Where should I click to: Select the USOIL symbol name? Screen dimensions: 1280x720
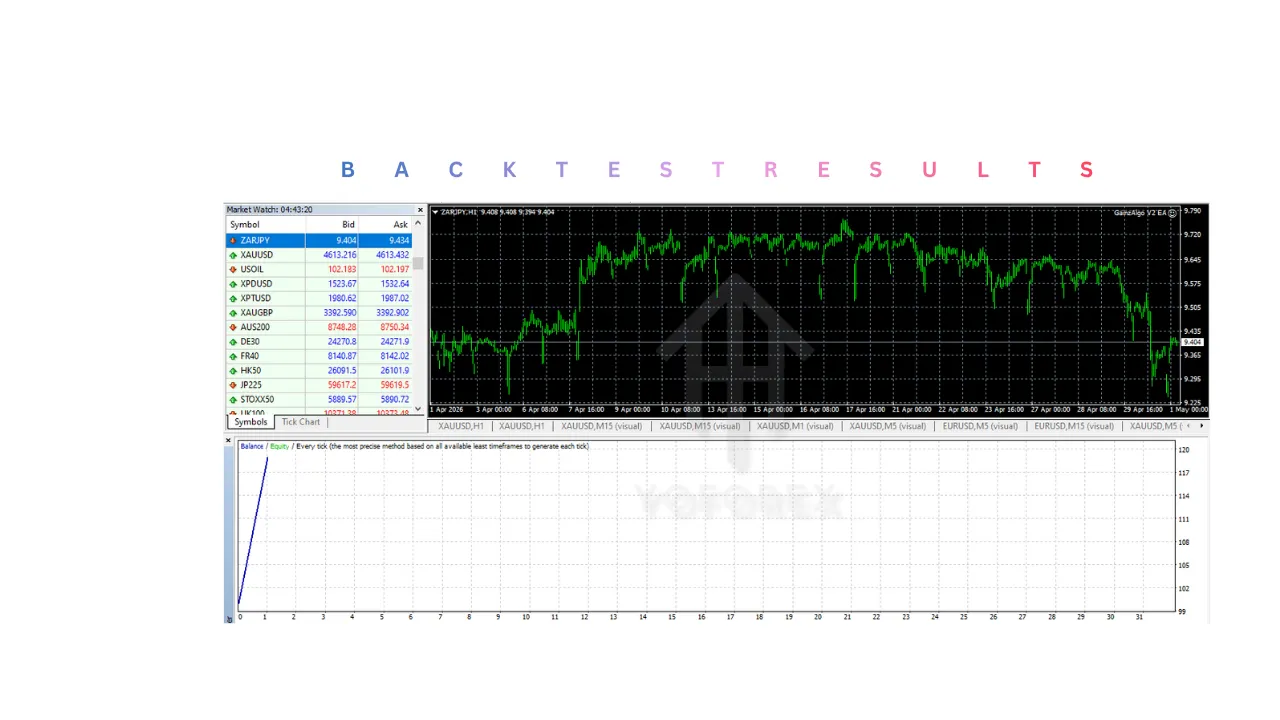pos(252,270)
